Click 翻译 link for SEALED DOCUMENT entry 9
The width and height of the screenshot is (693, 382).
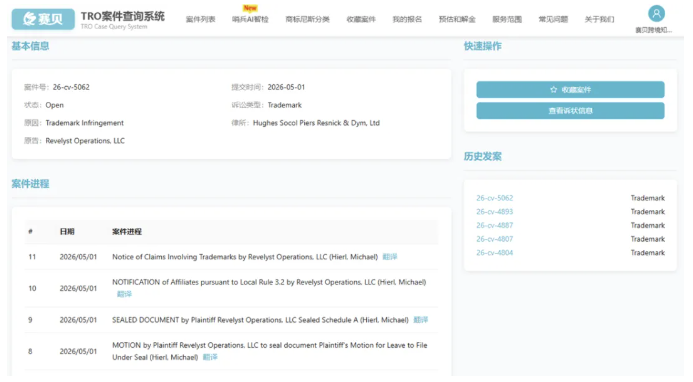(421, 320)
